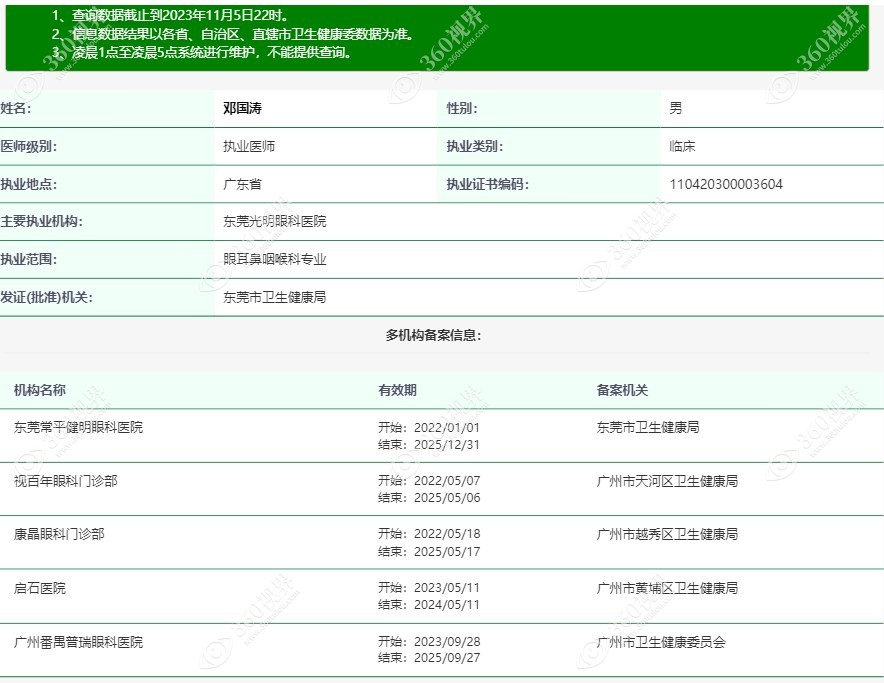Select 东莞市卫生健康局 in the filing table
Image resolution: width=884 pixels, height=683 pixels.
(648, 428)
